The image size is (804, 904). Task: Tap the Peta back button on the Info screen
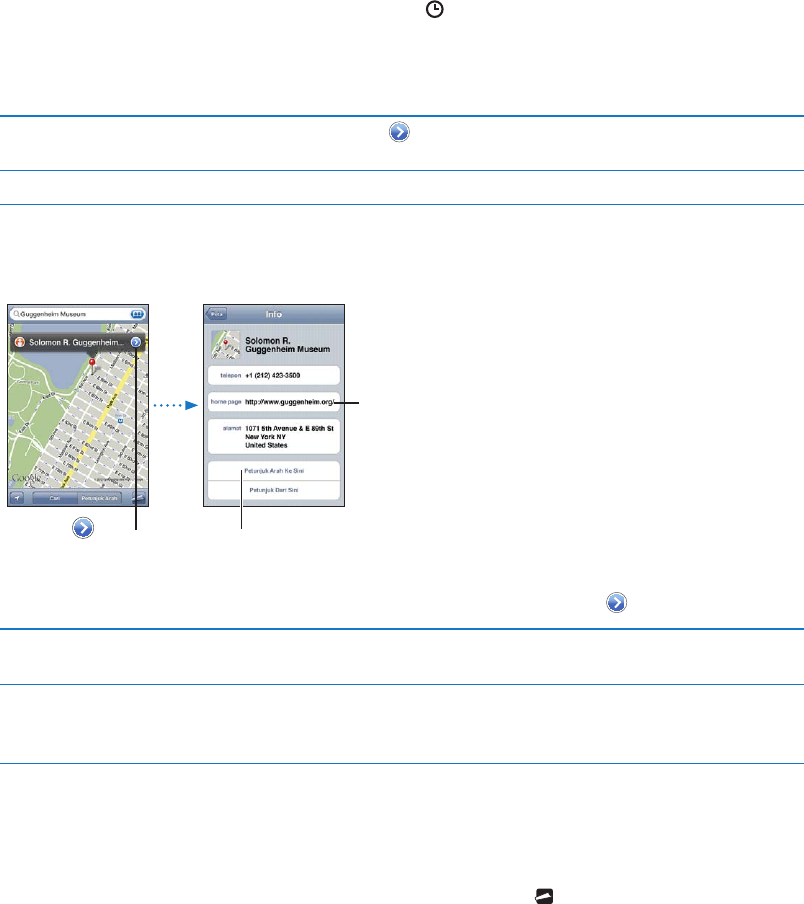coord(216,314)
